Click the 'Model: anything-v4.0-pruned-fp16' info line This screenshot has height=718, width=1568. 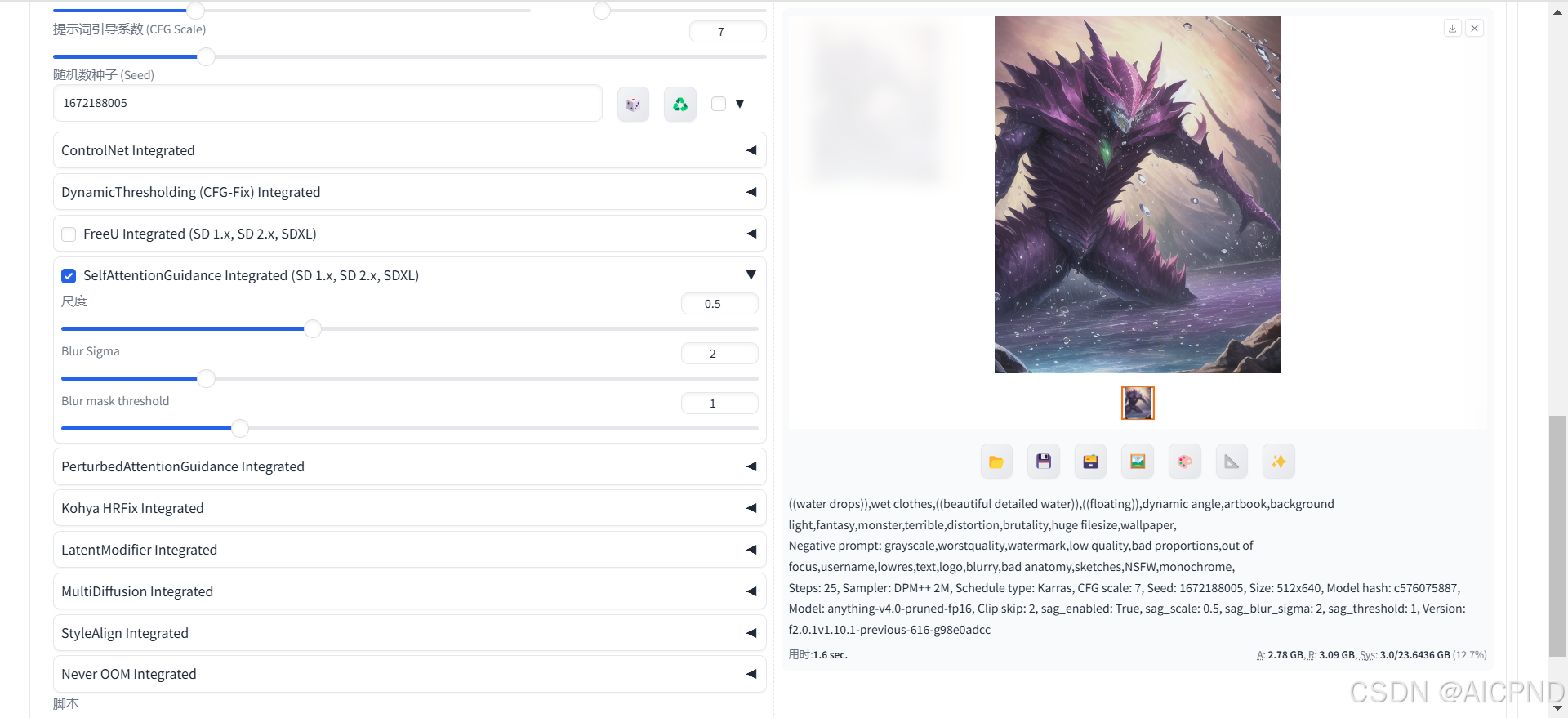1127,609
